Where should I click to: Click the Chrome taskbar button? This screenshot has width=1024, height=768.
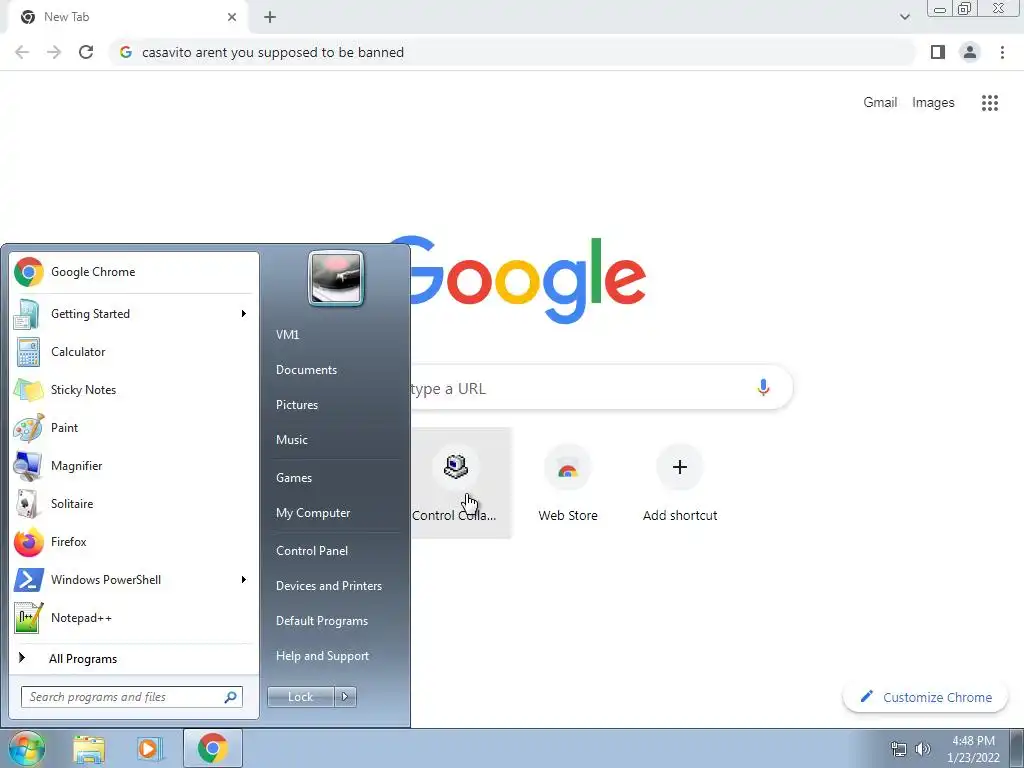point(213,748)
